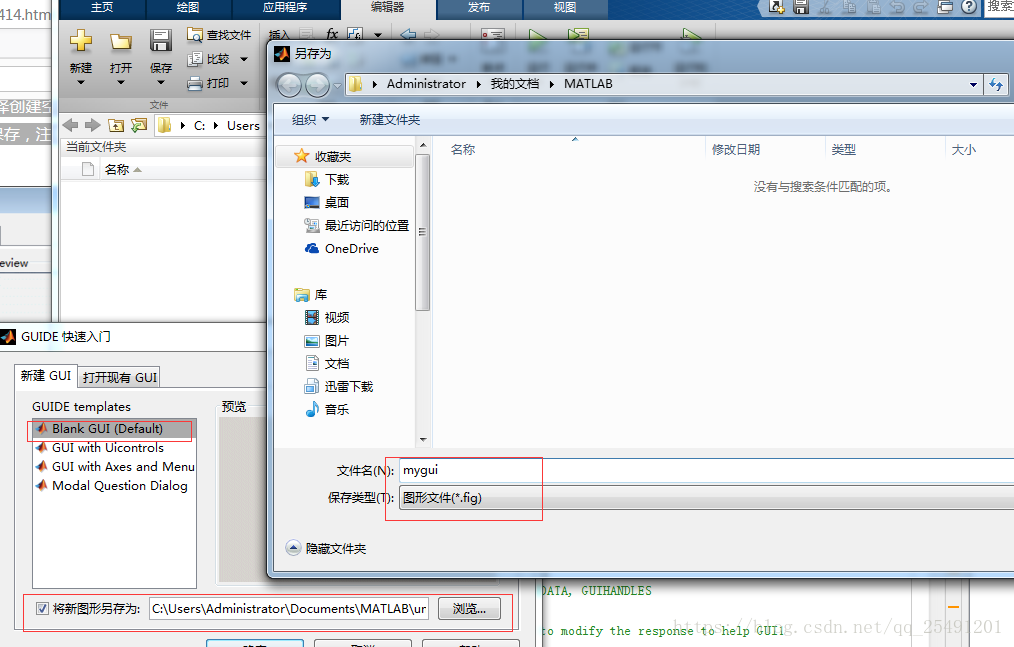
Task: Switch to the Editor (编辑器) tab
Action: coord(387,7)
